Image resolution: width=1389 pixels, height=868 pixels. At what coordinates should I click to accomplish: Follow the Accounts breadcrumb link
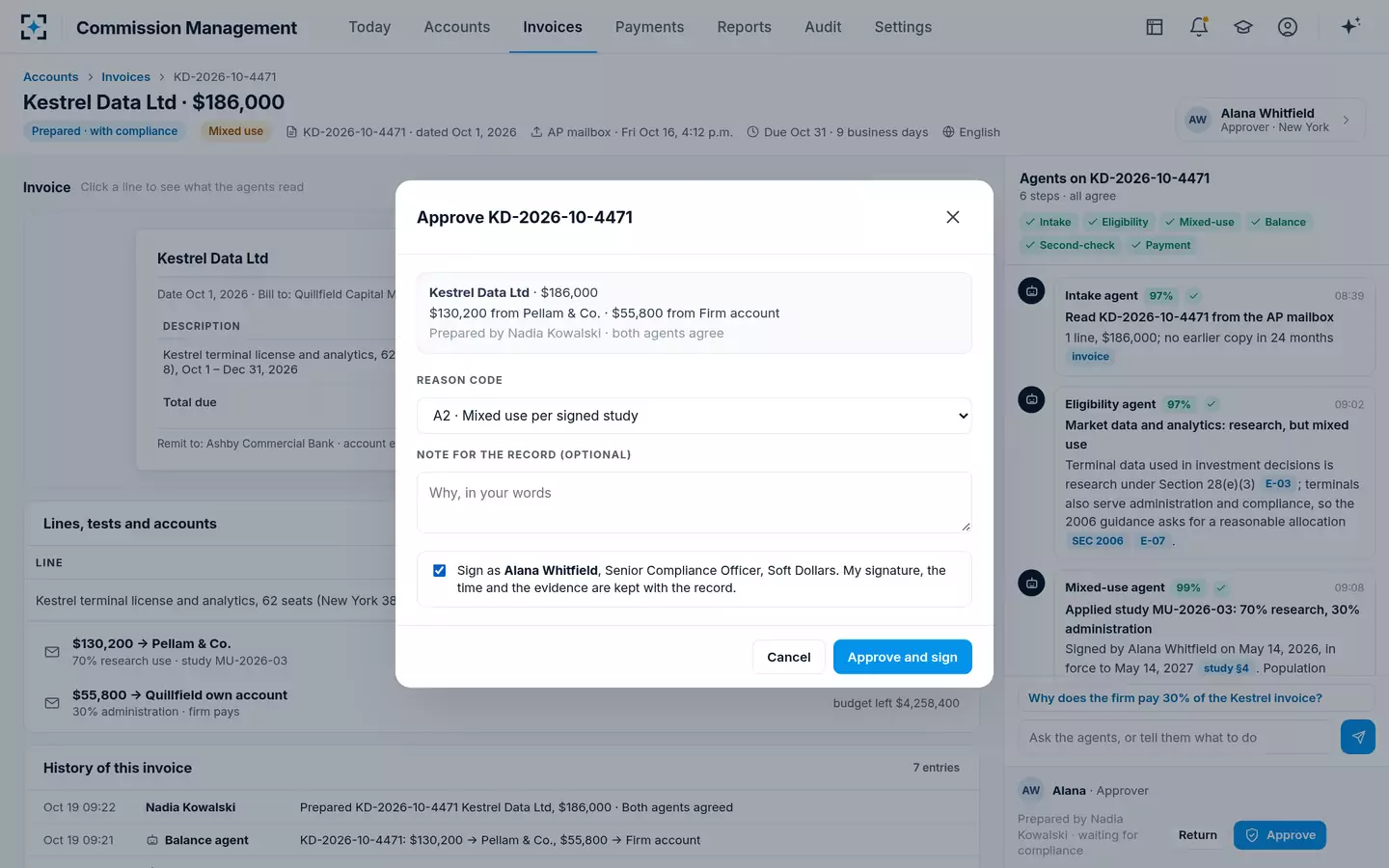tap(51, 77)
